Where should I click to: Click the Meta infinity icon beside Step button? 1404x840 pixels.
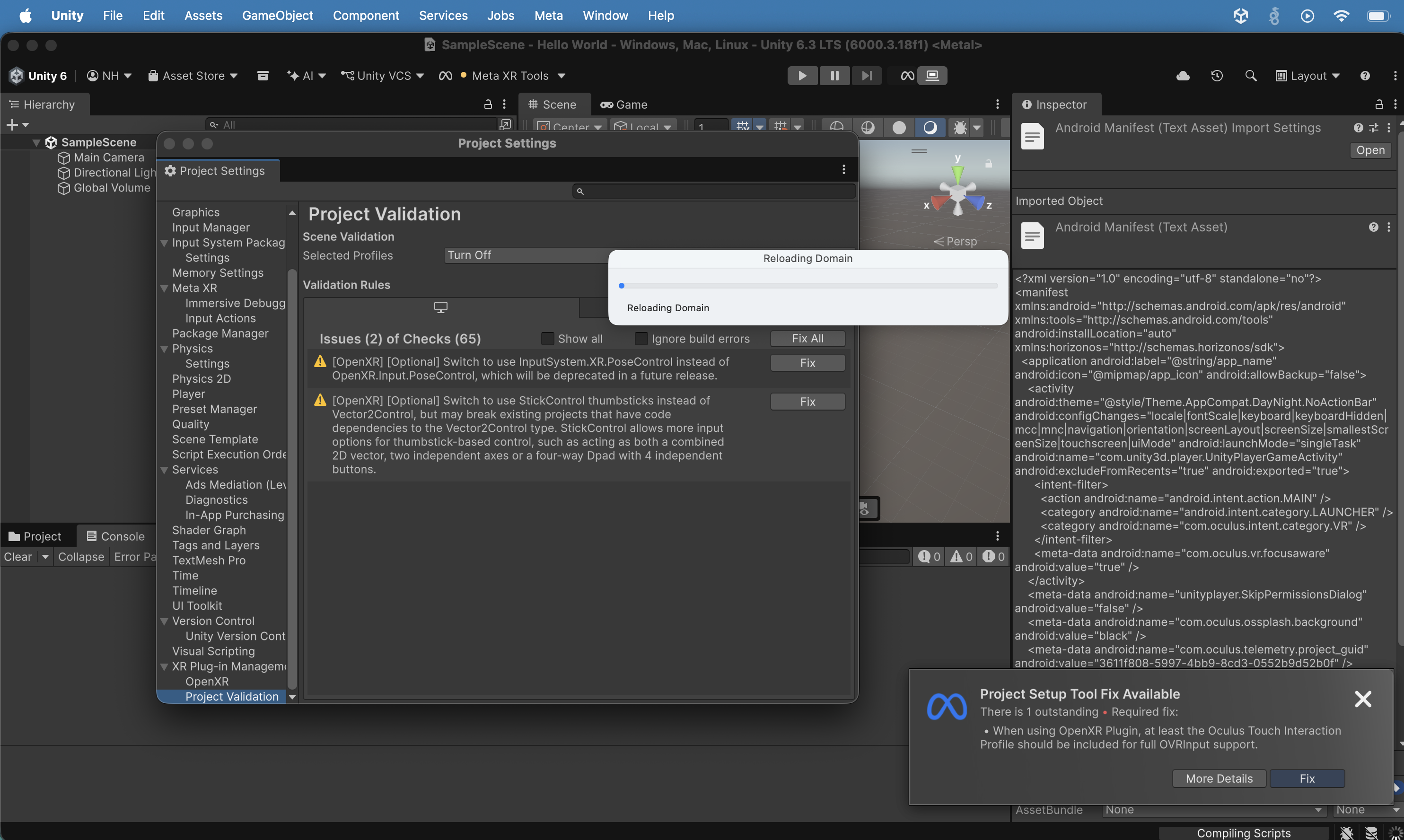pos(907,75)
